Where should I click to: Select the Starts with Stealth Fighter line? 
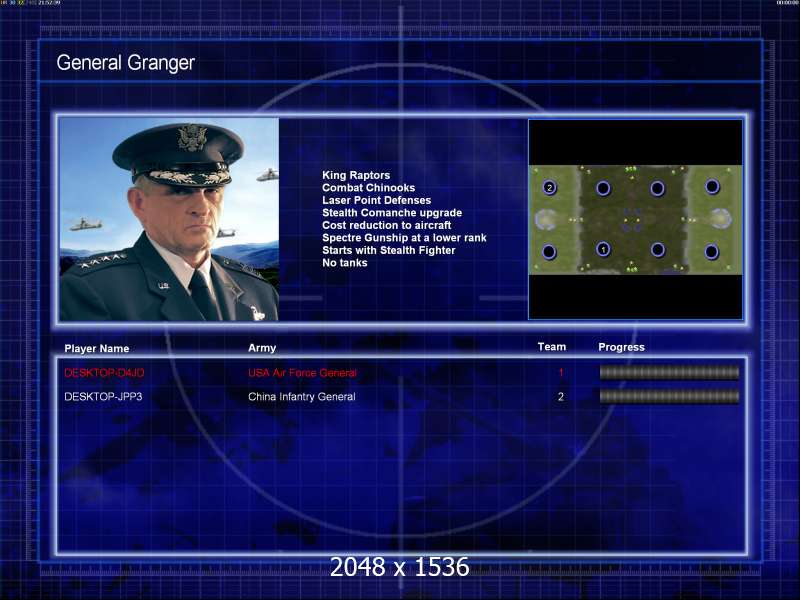point(389,250)
